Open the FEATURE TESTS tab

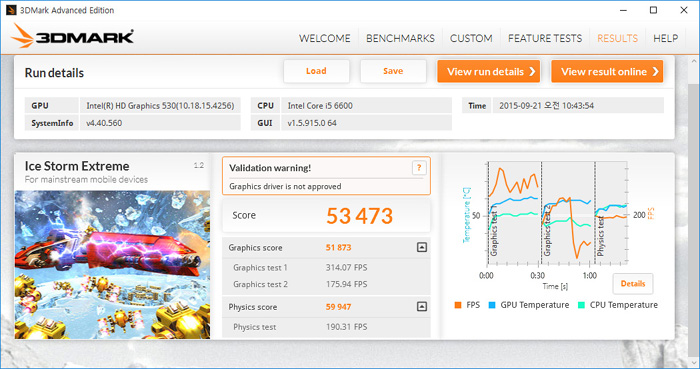pyautogui.click(x=545, y=38)
